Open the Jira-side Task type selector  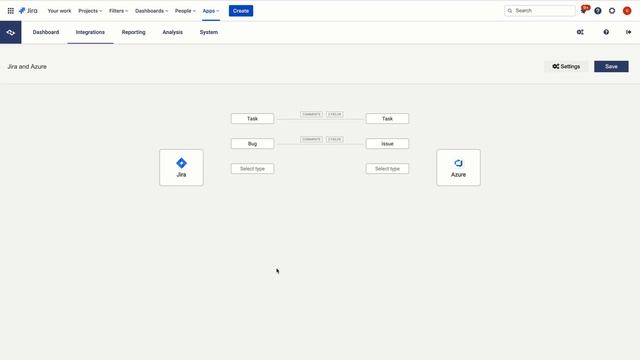pyautogui.click(x=252, y=119)
